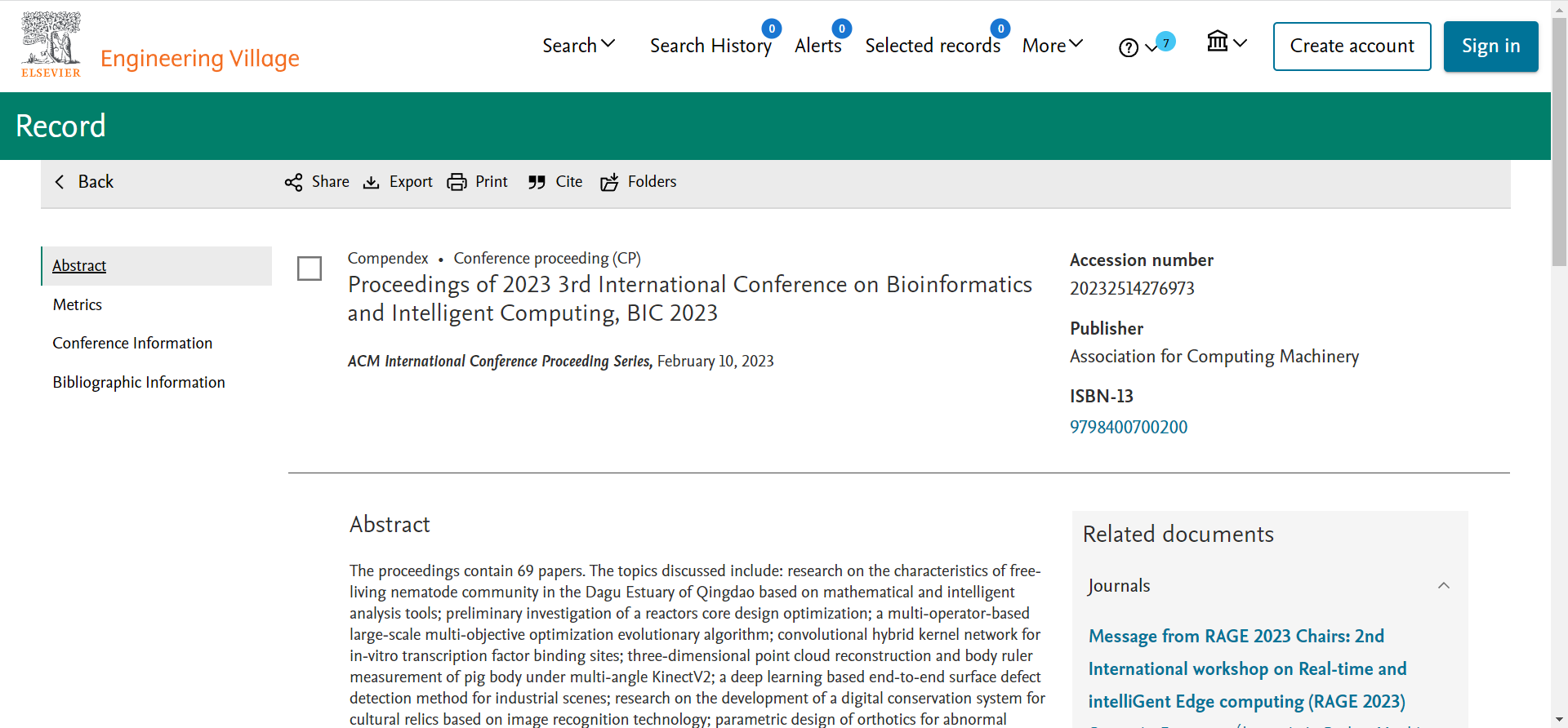Screen dimensions: 1568x728
Task: Open the Search dropdown menu
Action: [578, 46]
